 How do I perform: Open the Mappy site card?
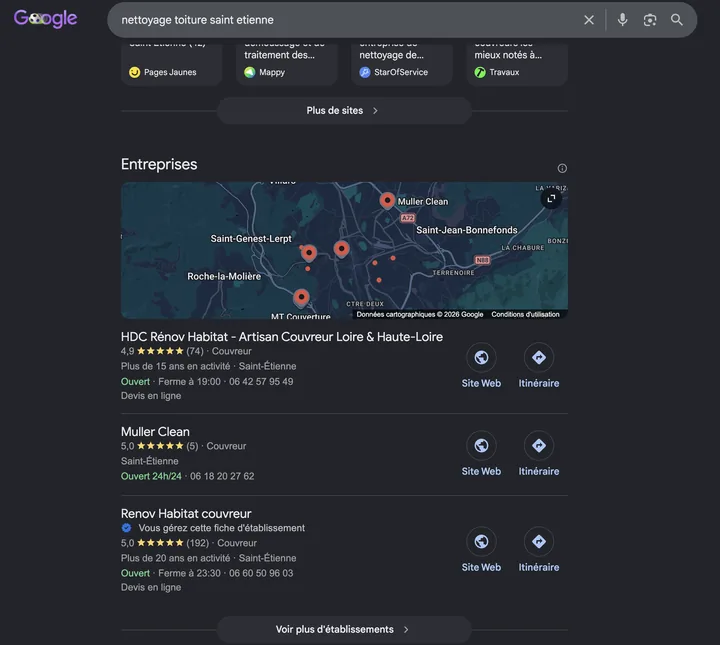pos(287,63)
